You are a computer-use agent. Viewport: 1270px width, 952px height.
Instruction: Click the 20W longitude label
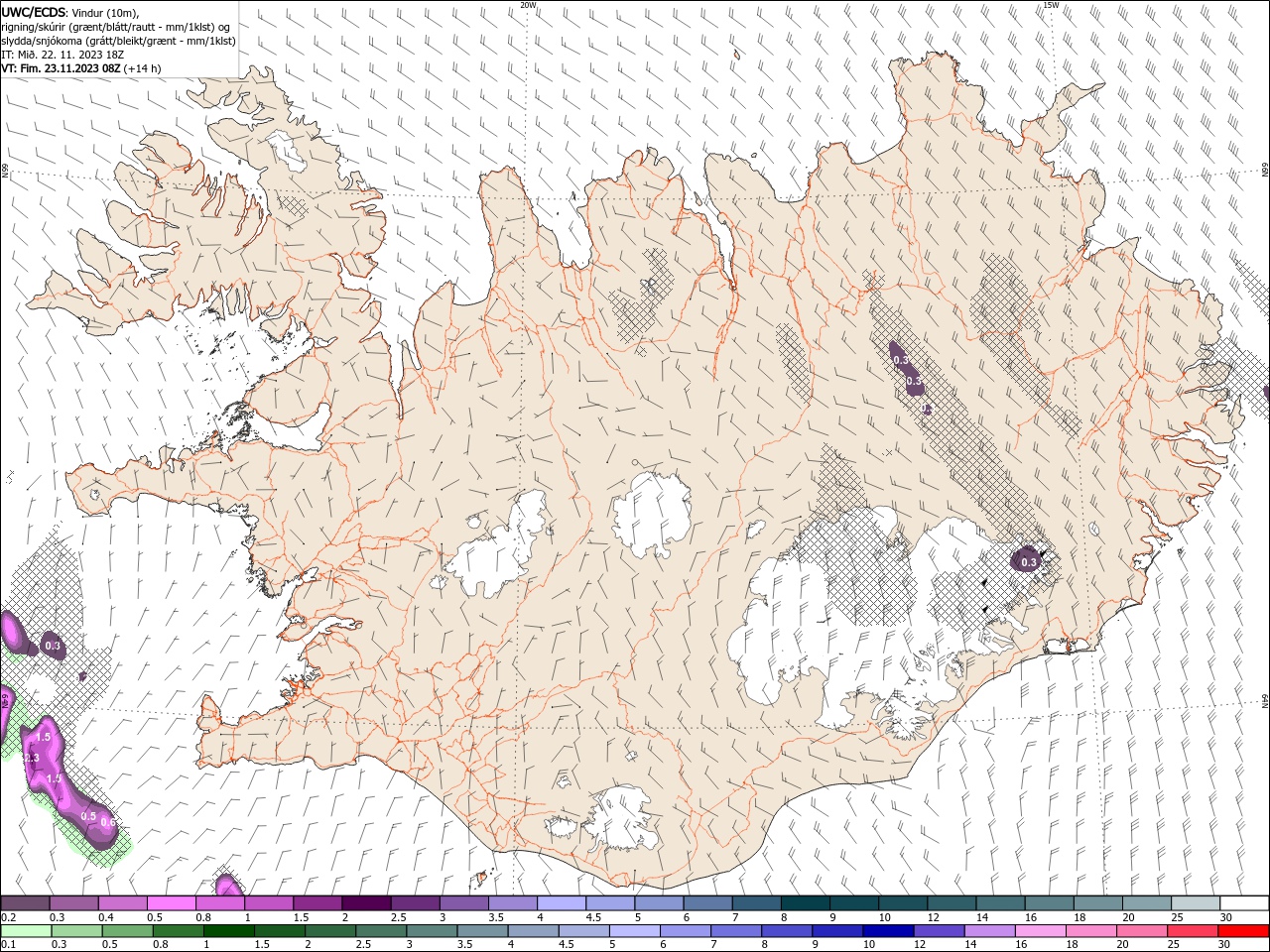[x=528, y=5]
